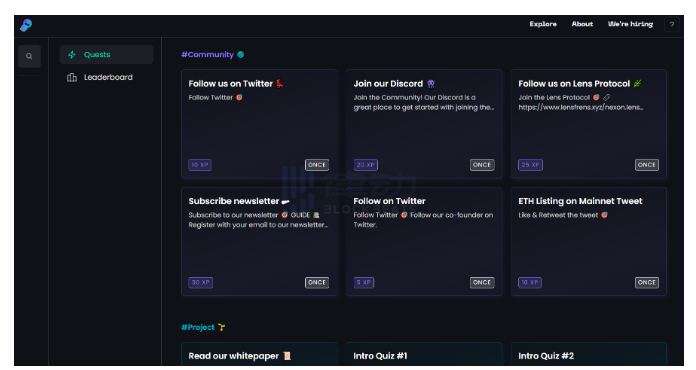Image resolution: width=696 pixels, height=370 pixels.
Task: Open the Subscribe newsletter quest card
Action: click(x=259, y=241)
